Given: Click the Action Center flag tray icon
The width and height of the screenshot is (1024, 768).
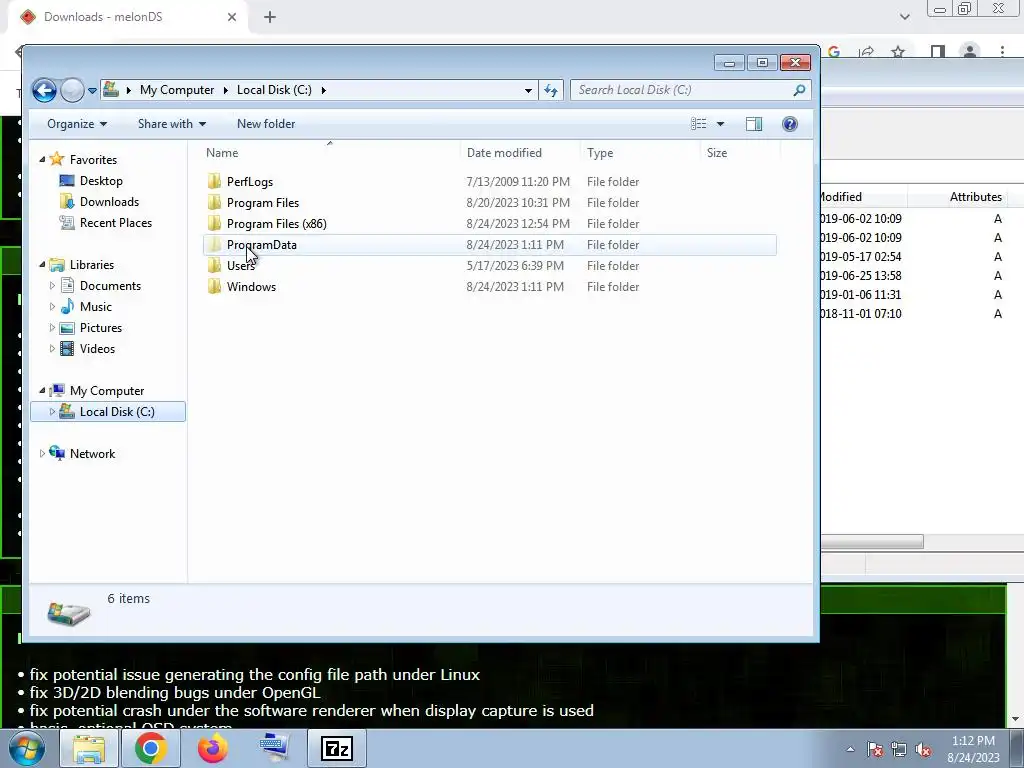Looking at the screenshot, I should [x=875, y=749].
